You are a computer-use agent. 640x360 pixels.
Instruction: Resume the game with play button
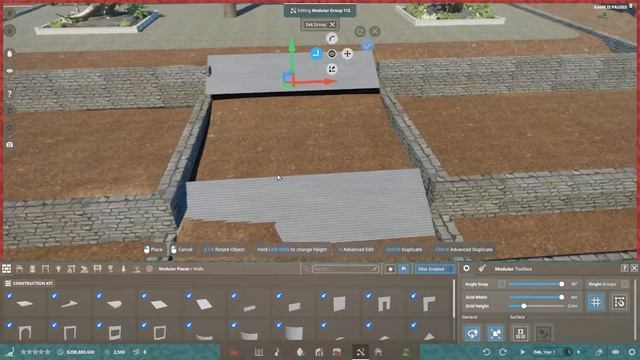click(x=522, y=352)
